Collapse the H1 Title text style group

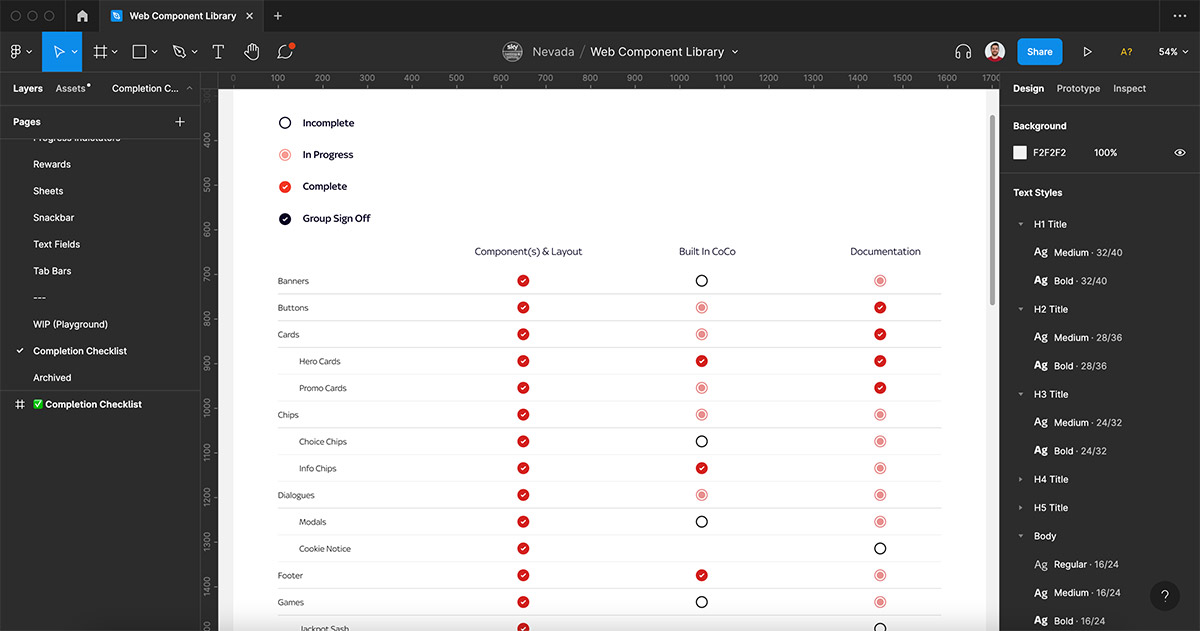[1021, 225]
